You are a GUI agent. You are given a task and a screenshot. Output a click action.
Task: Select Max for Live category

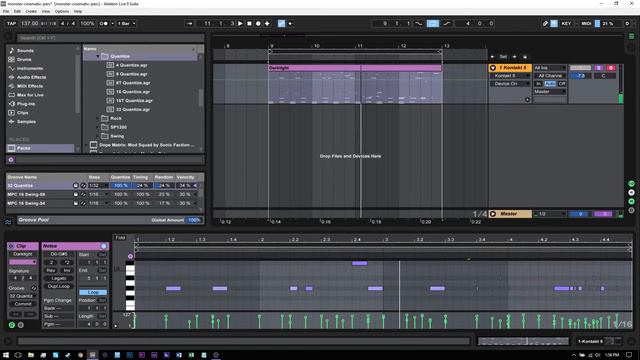[30, 95]
